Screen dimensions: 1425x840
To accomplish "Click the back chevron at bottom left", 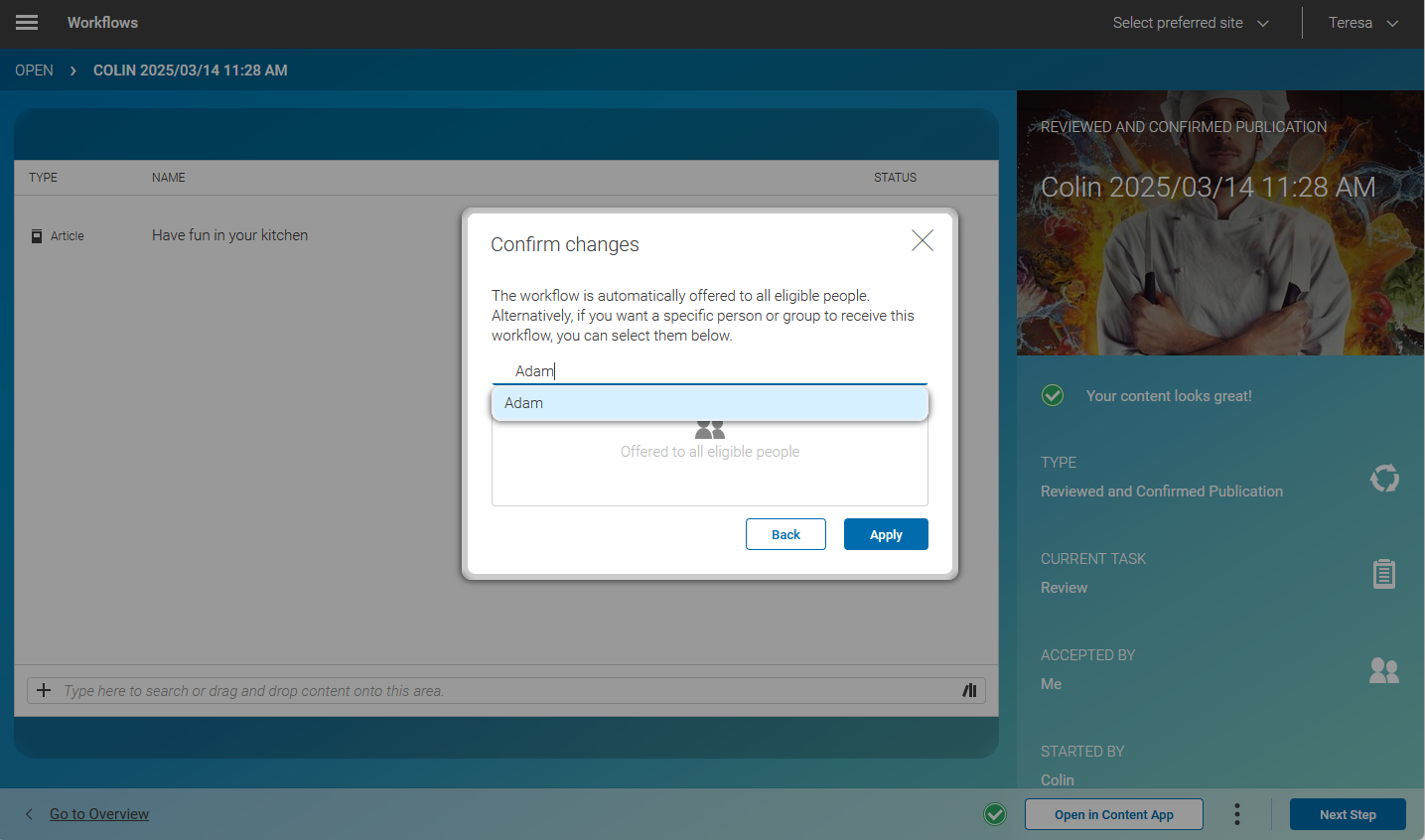I will pyautogui.click(x=28, y=813).
